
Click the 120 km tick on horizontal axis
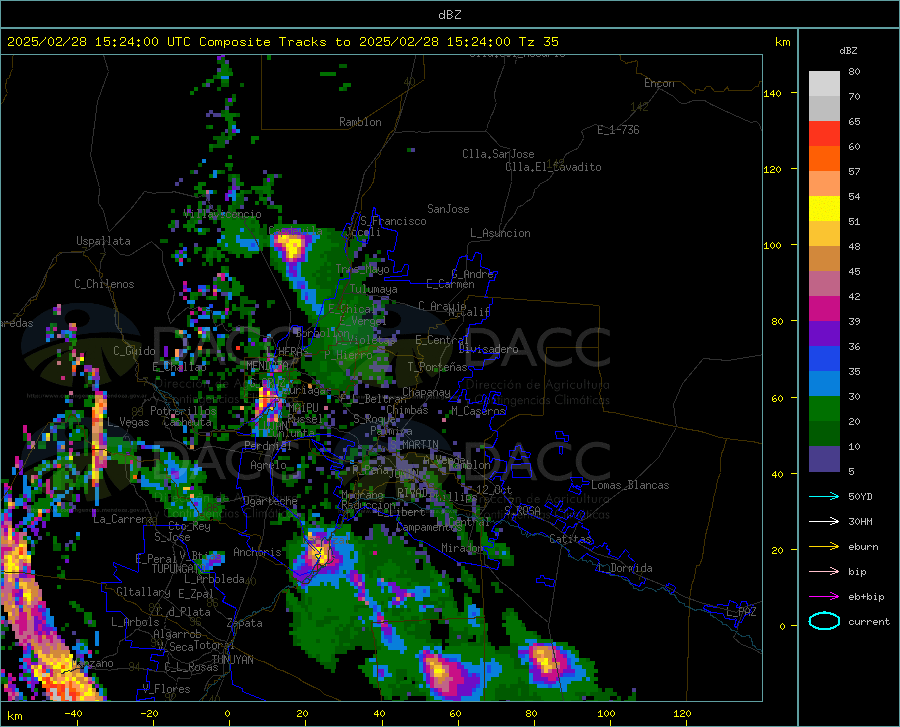[682, 714]
